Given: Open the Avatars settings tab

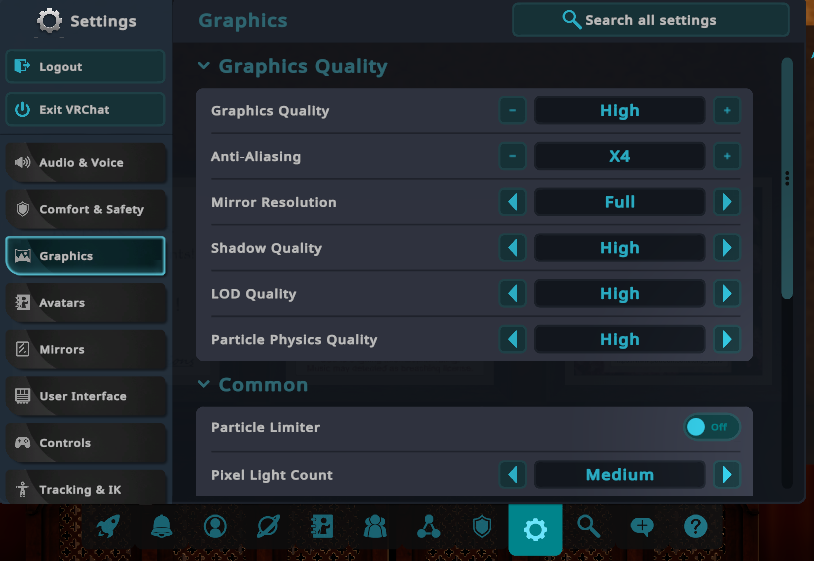Looking at the screenshot, I should 86,303.
